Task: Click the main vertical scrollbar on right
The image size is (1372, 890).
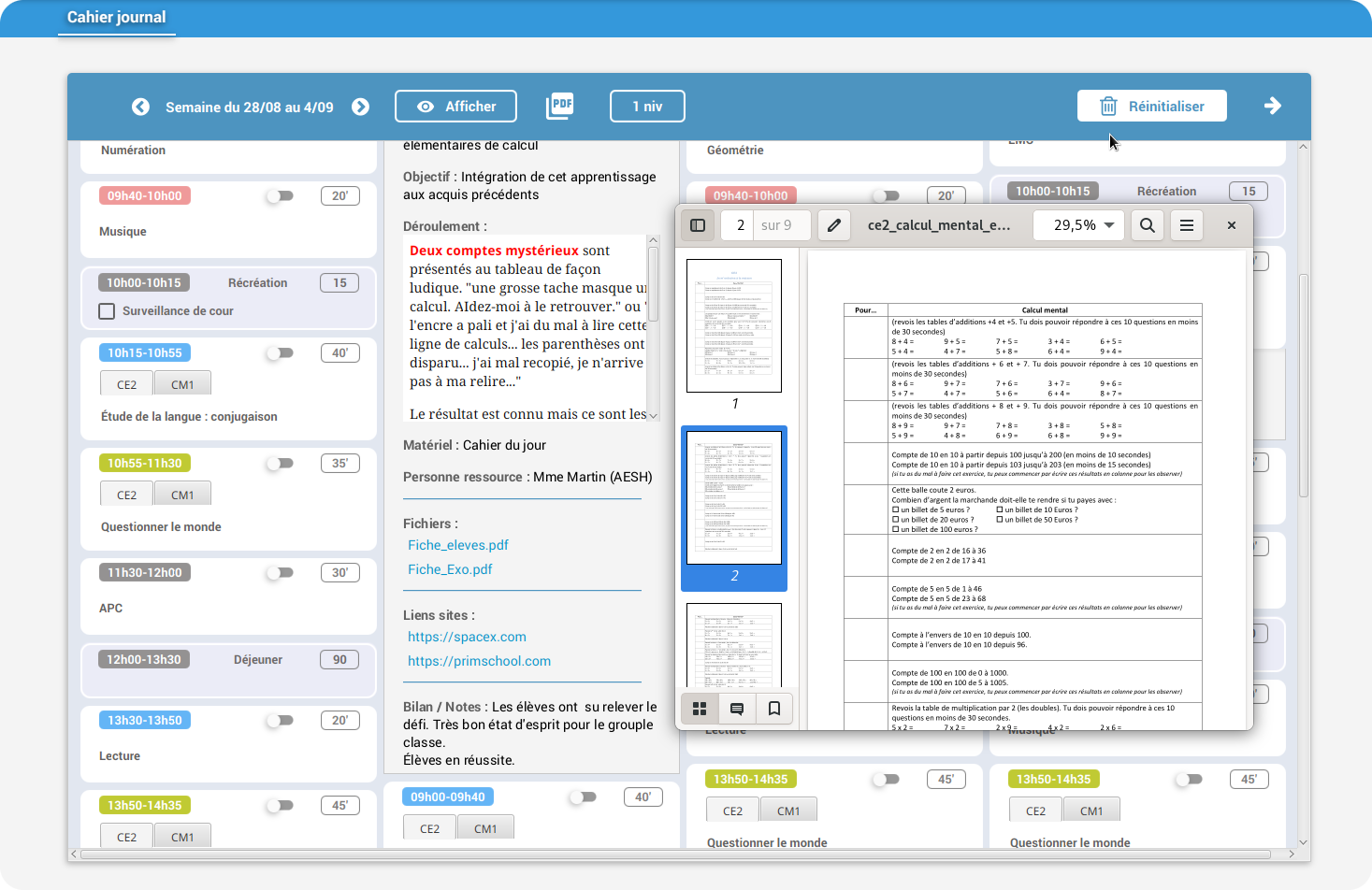Action: pyautogui.click(x=1304, y=385)
